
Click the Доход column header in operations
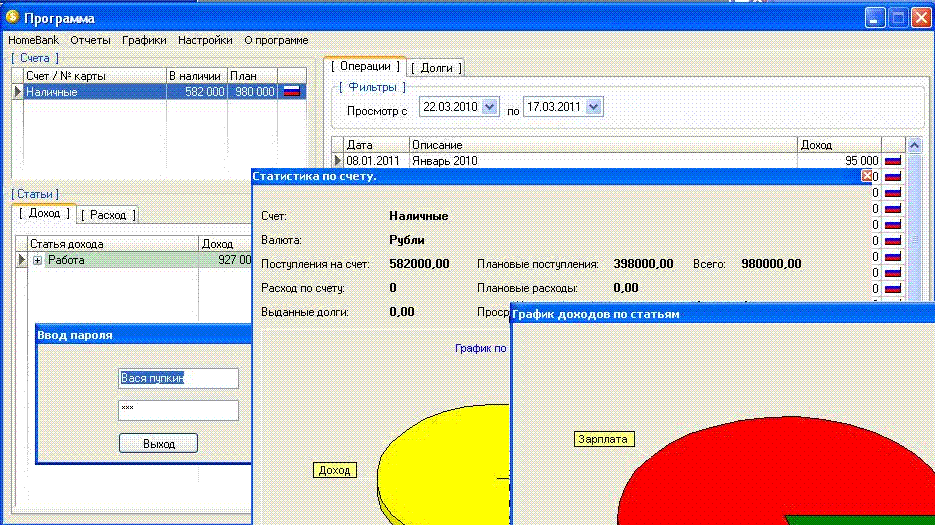[x=839, y=145]
